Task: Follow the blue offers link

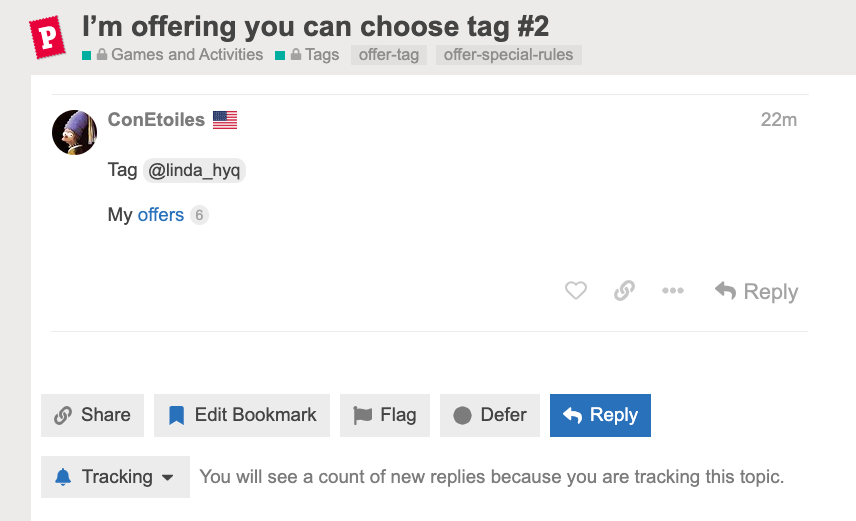Action: (160, 215)
